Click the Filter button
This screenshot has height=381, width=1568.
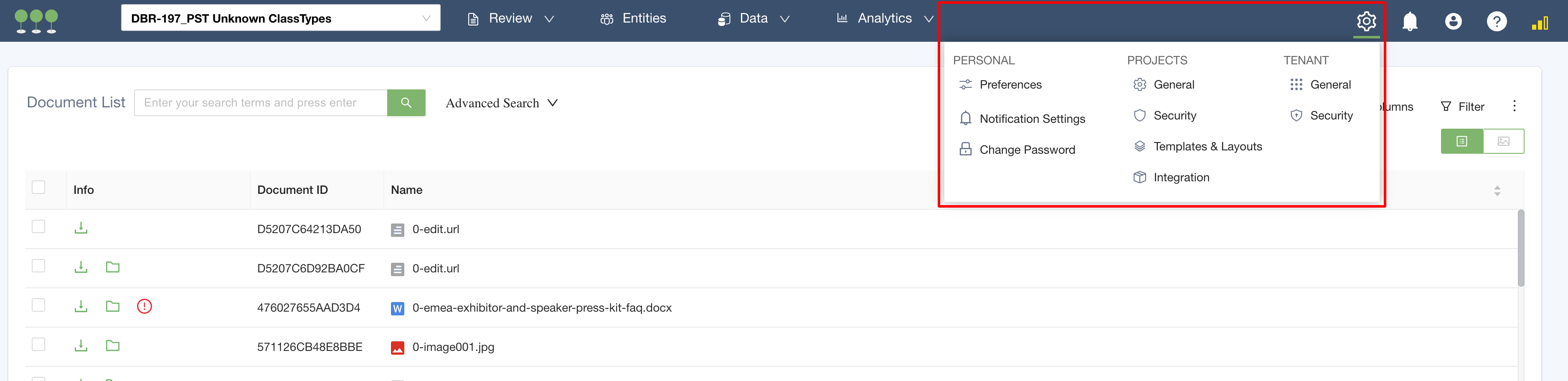pos(1463,107)
